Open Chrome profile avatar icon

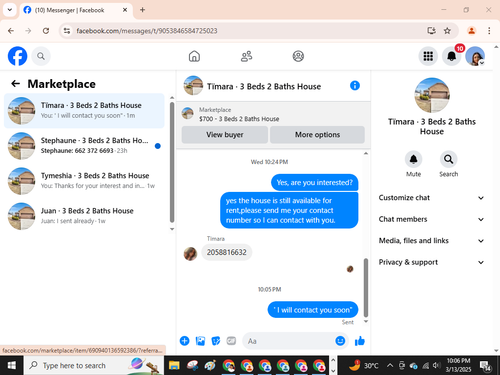coord(471,31)
